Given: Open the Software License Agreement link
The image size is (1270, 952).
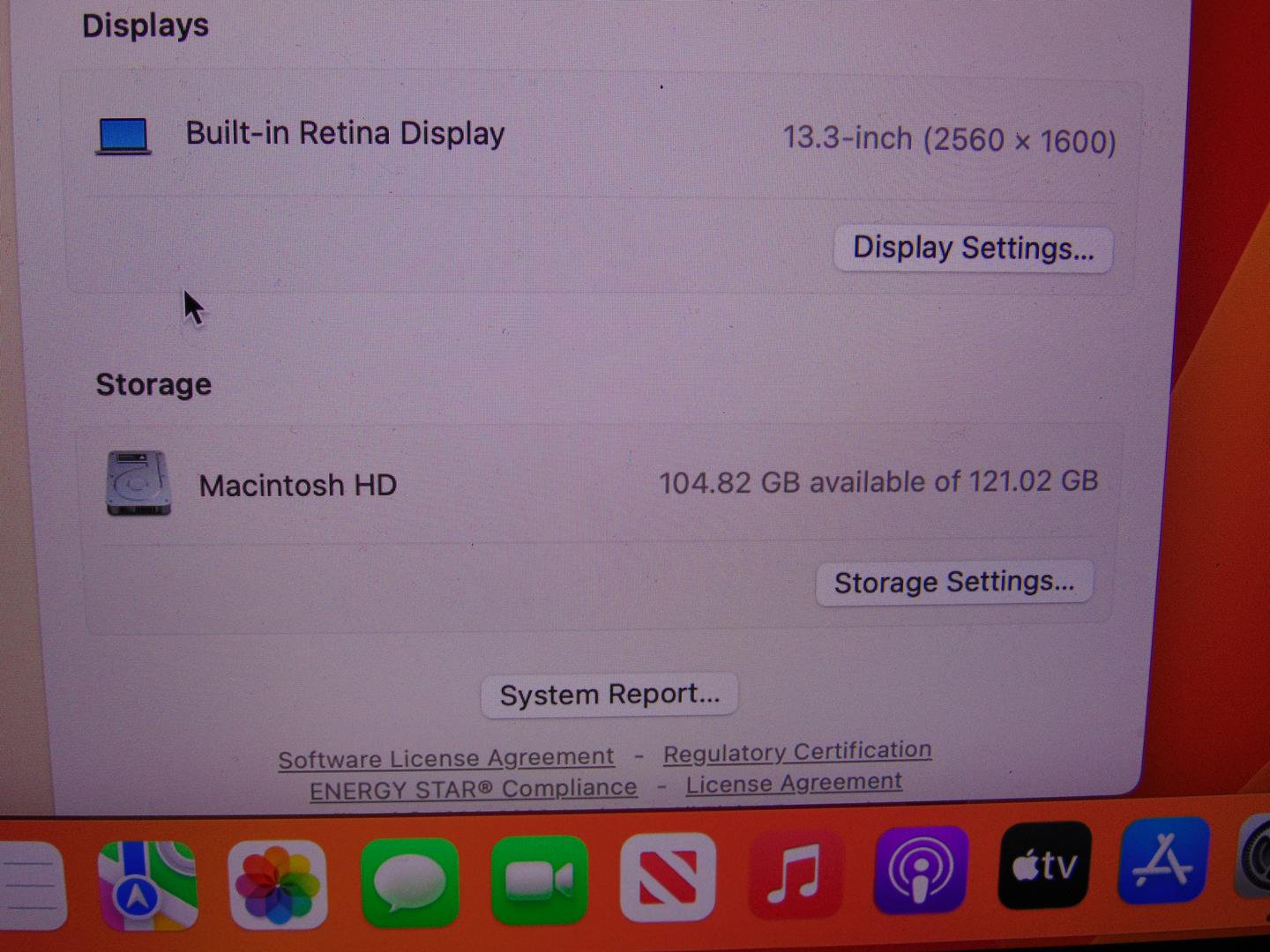Looking at the screenshot, I should tap(446, 758).
